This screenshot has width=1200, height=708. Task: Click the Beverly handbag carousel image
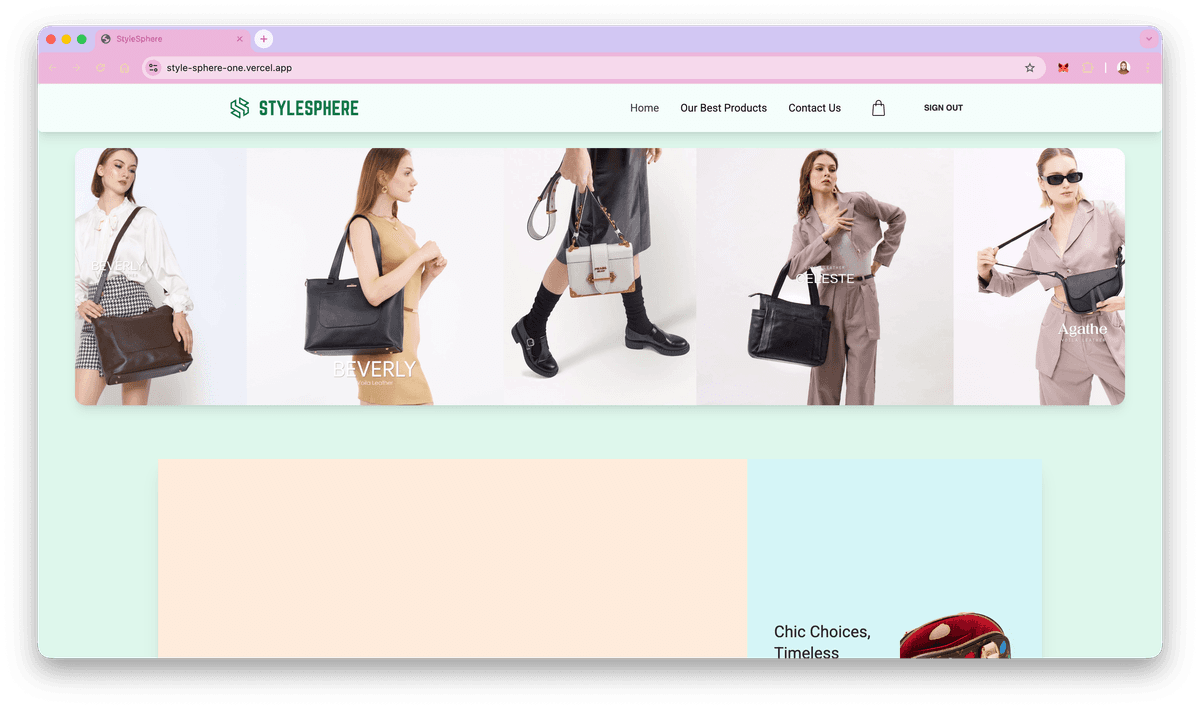coord(374,276)
